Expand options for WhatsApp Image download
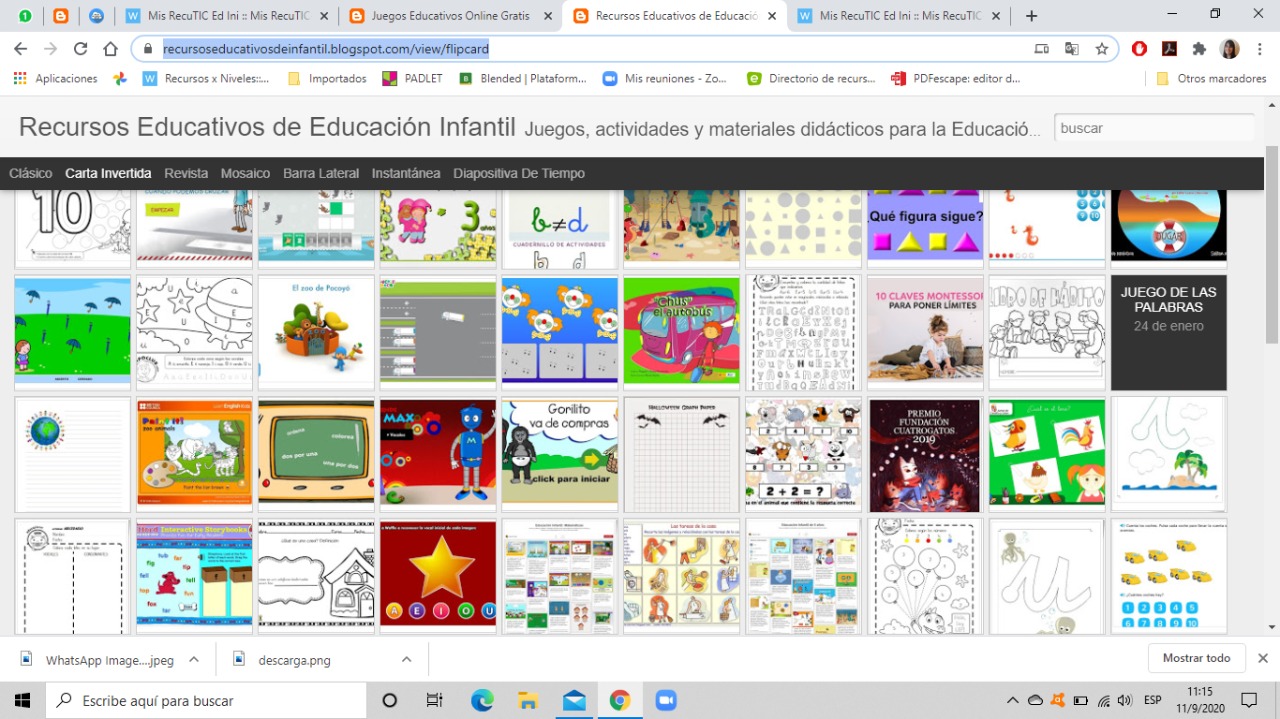 [x=194, y=659]
